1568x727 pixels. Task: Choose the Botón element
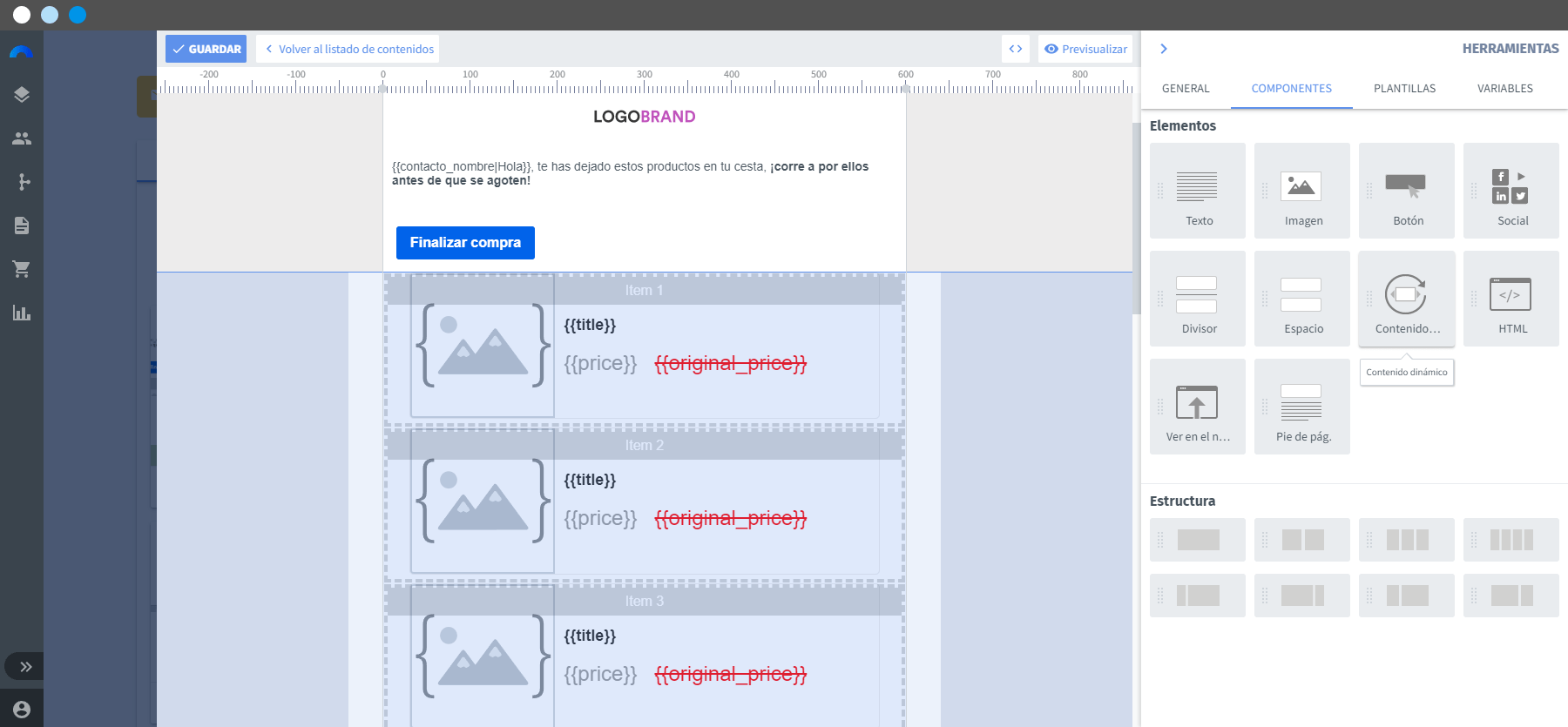pos(1407,191)
